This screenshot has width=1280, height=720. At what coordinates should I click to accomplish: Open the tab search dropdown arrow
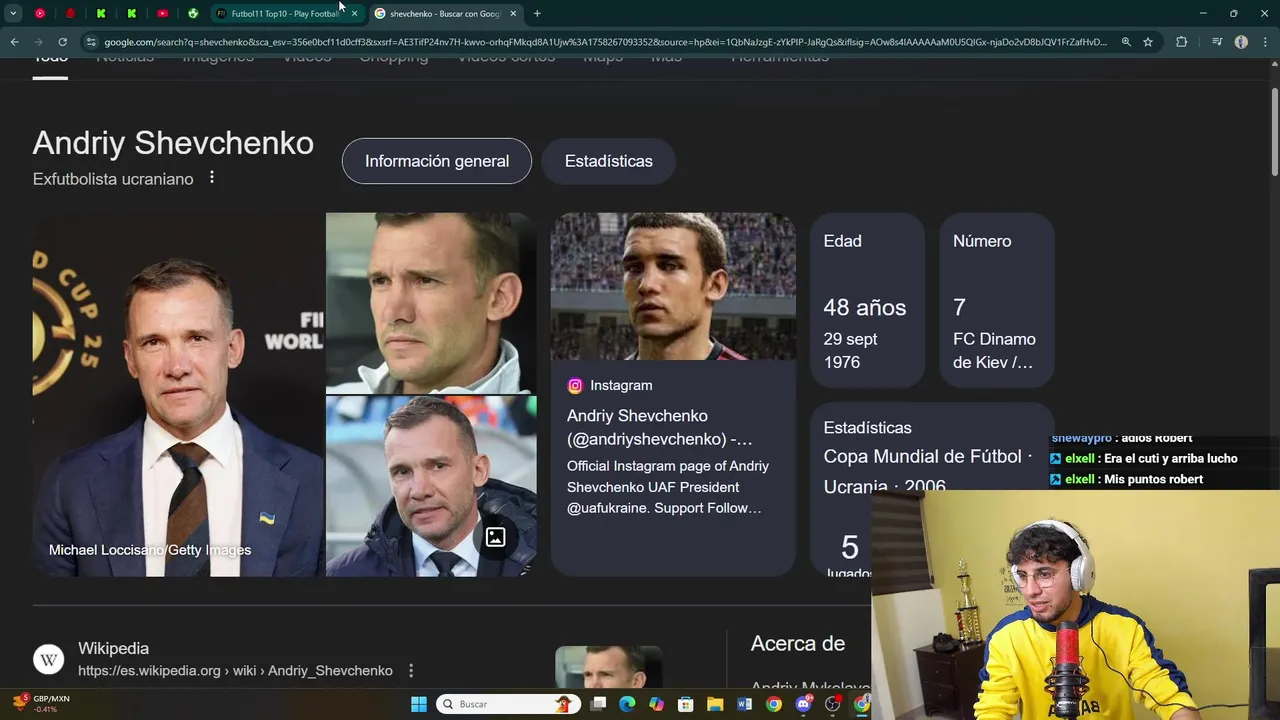(13, 13)
